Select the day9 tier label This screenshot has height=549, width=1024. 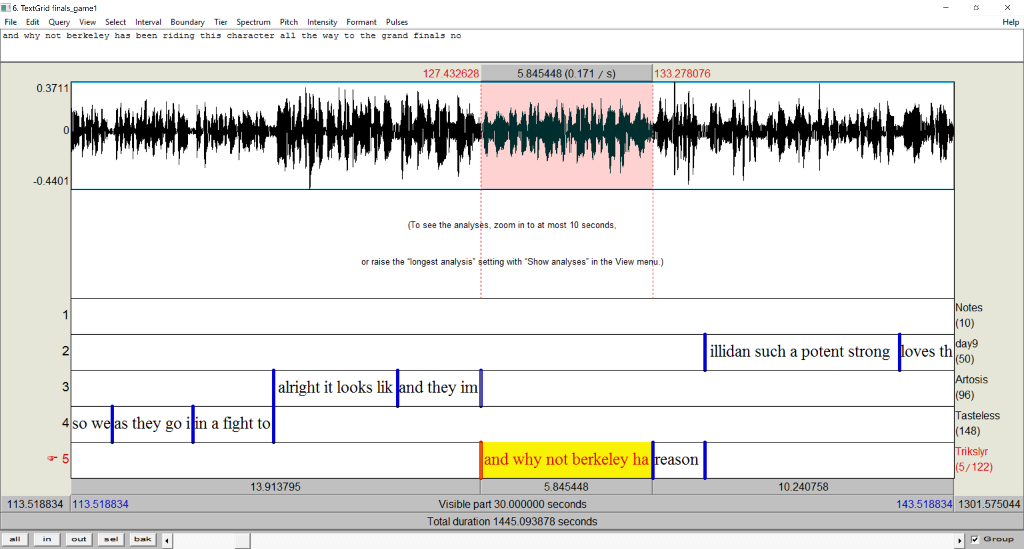(x=967, y=351)
